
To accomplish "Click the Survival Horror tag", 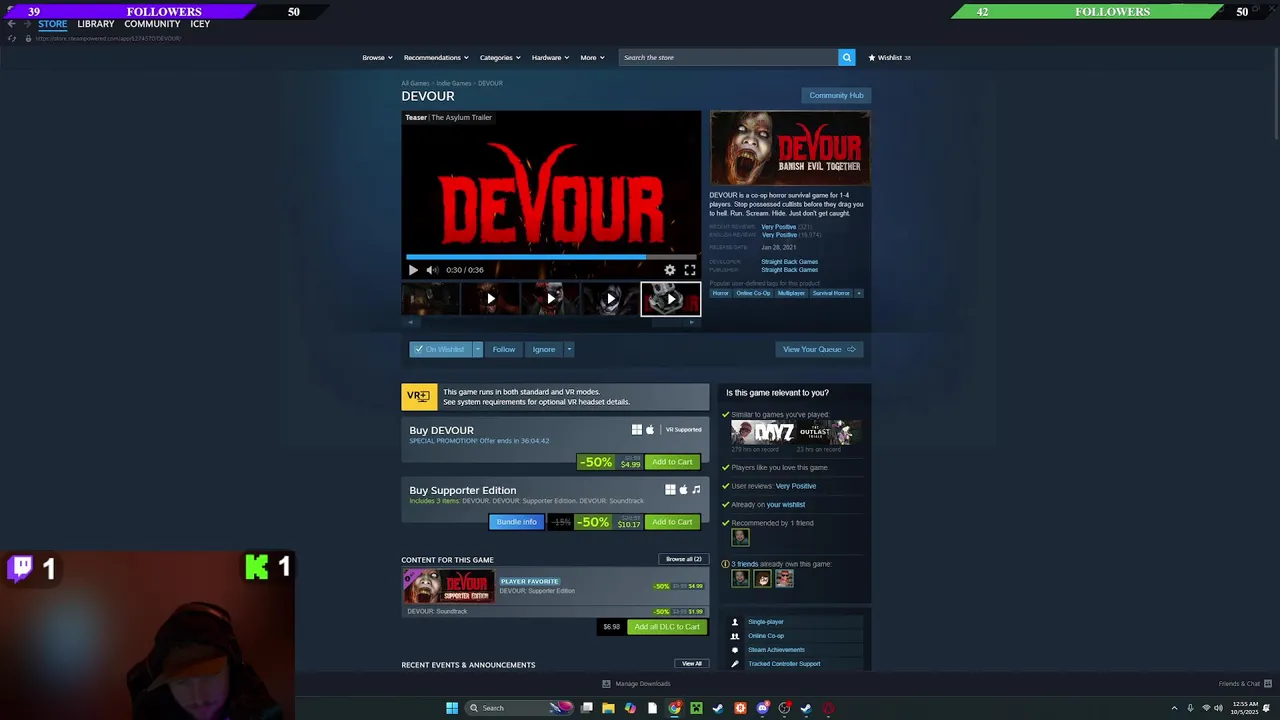I will [x=830, y=293].
